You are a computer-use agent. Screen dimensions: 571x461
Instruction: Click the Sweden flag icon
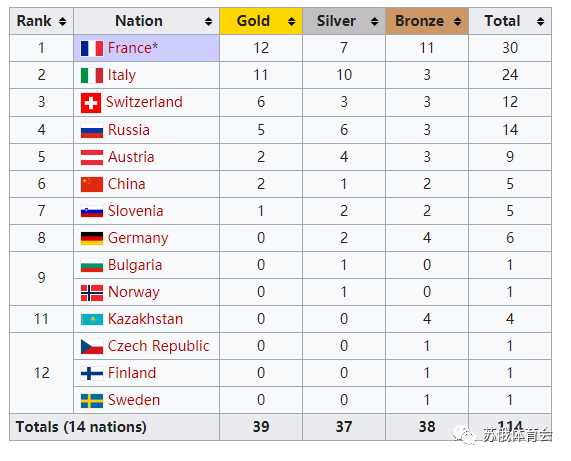point(92,401)
